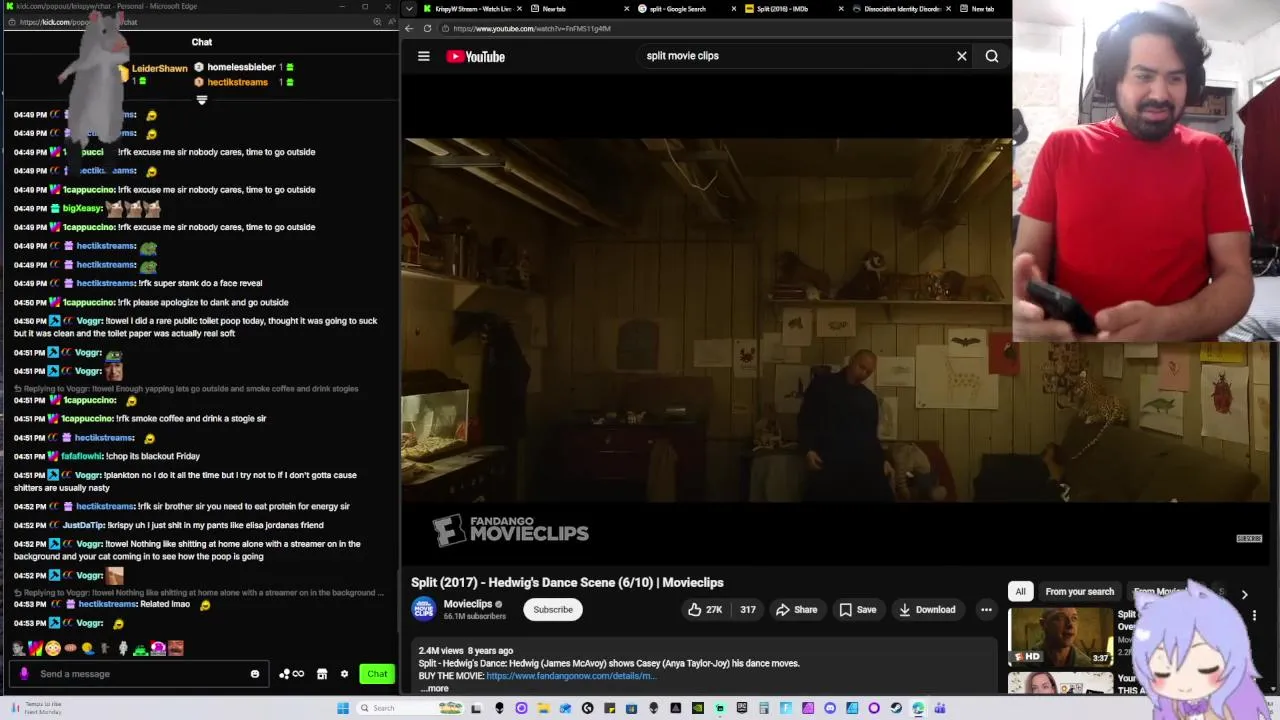Viewport: 1280px width, 720px height.
Task: Select the blushing face quick emote
Action: 52,648
